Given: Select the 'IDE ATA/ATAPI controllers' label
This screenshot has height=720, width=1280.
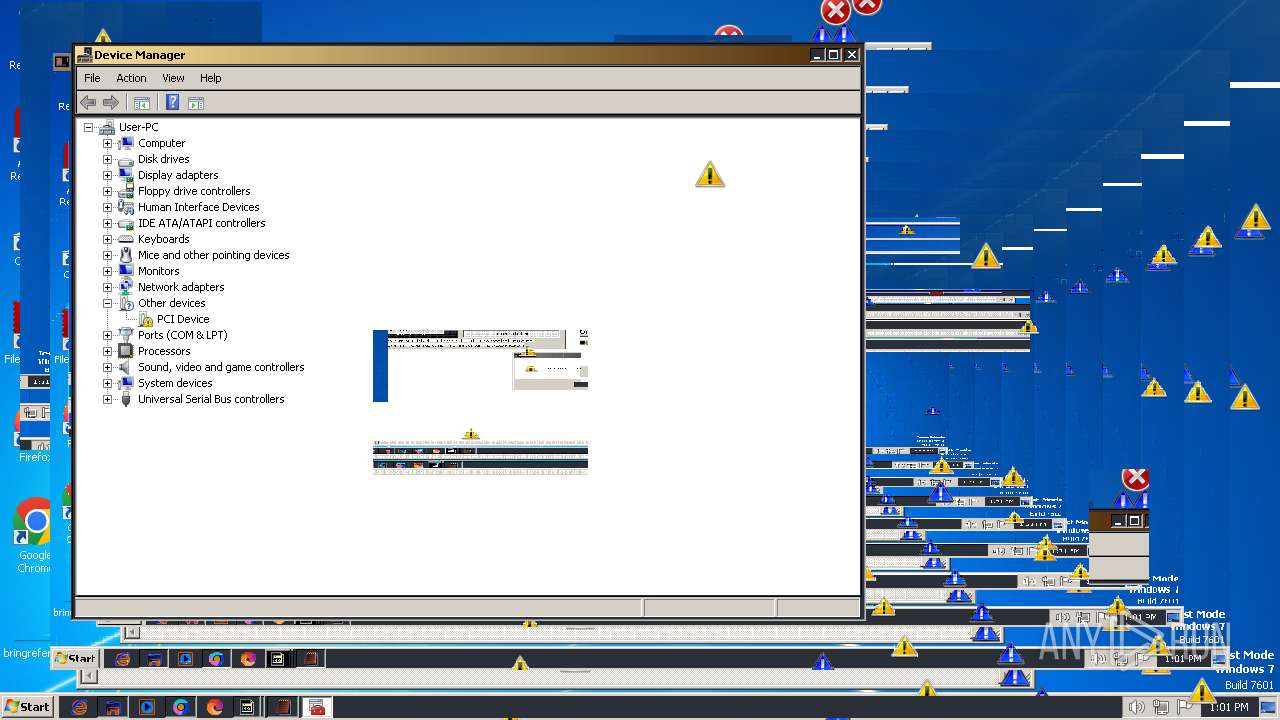Looking at the screenshot, I should pyautogui.click(x=202, y=223).
